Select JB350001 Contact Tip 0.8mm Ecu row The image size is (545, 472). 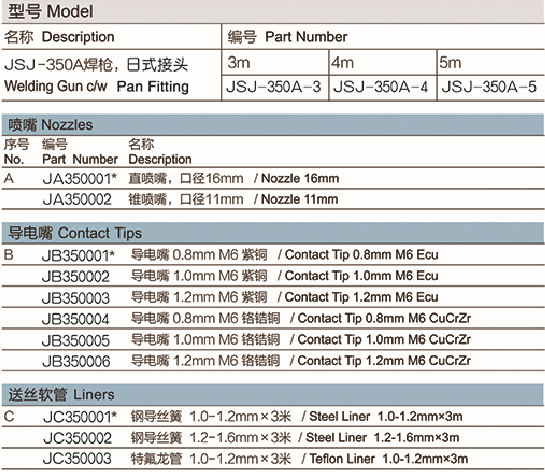pyautogui.click(x=272, y=255)
